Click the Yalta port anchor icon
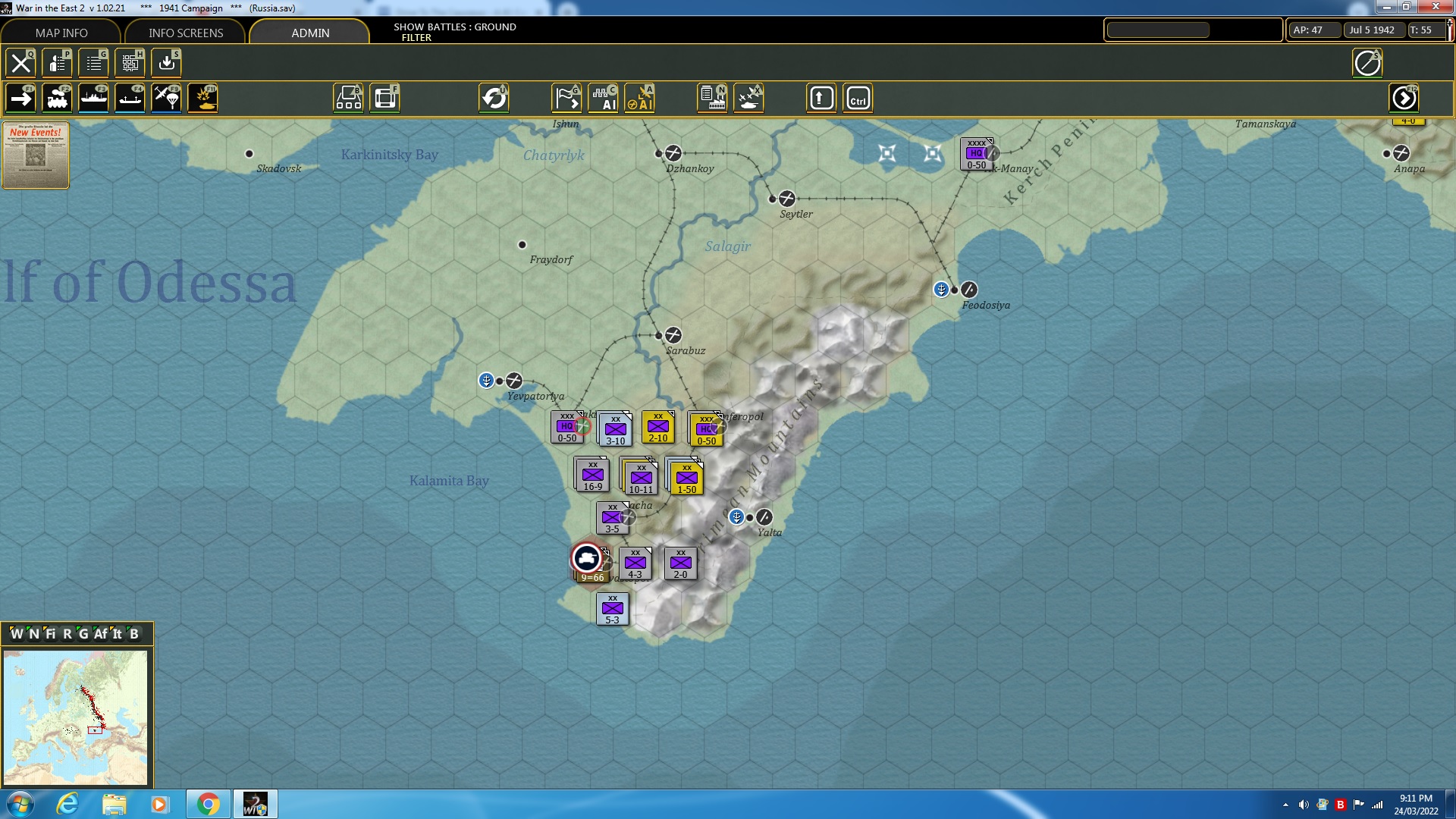 pyautogui.click(x=736, y=517)
